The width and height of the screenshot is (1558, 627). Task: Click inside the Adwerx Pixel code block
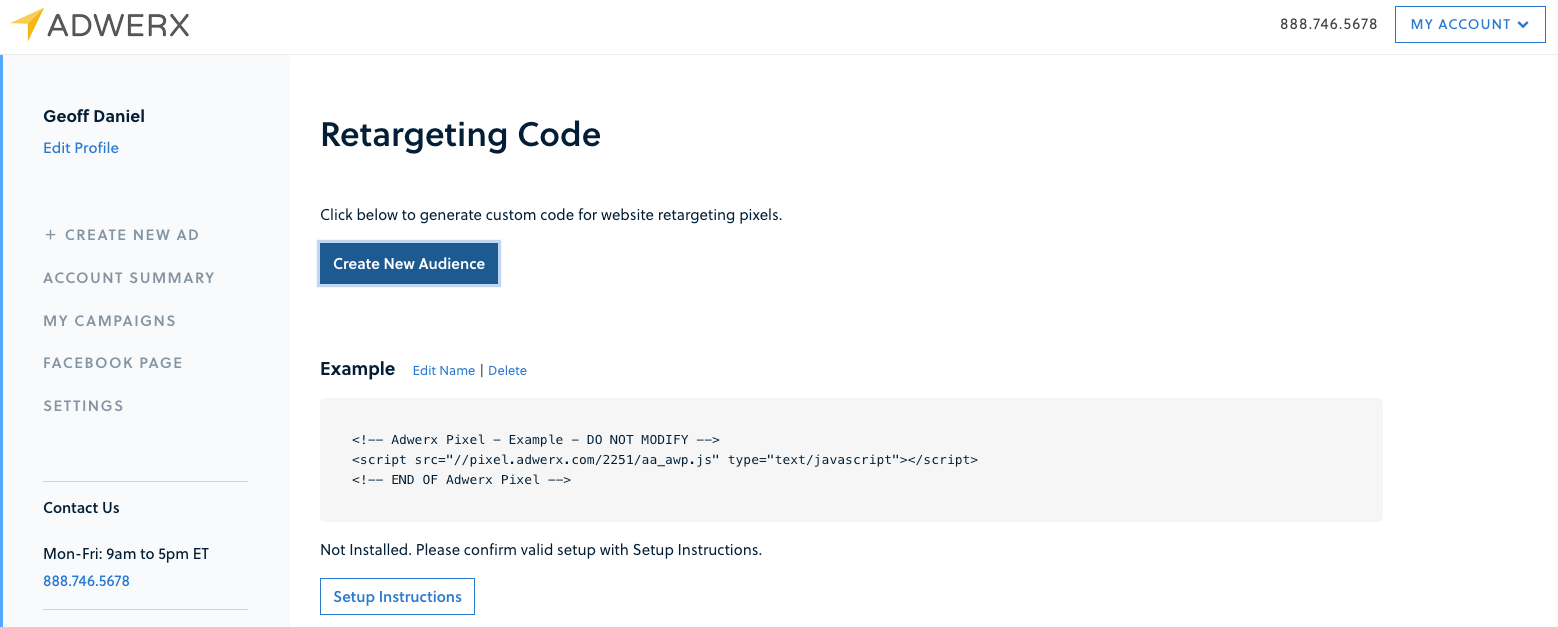click(850, 460)
